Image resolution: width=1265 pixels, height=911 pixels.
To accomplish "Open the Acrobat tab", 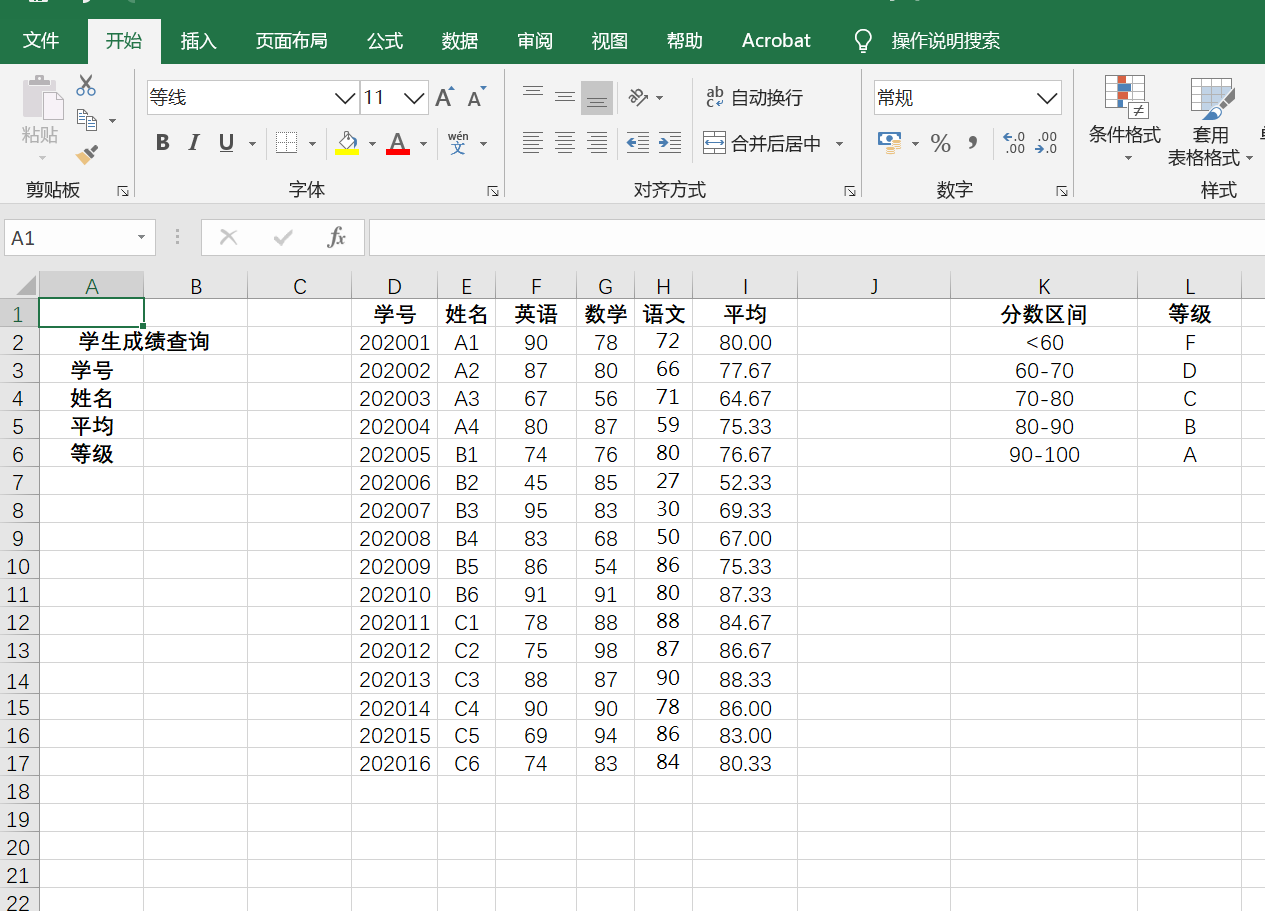I will click(776, 41).
